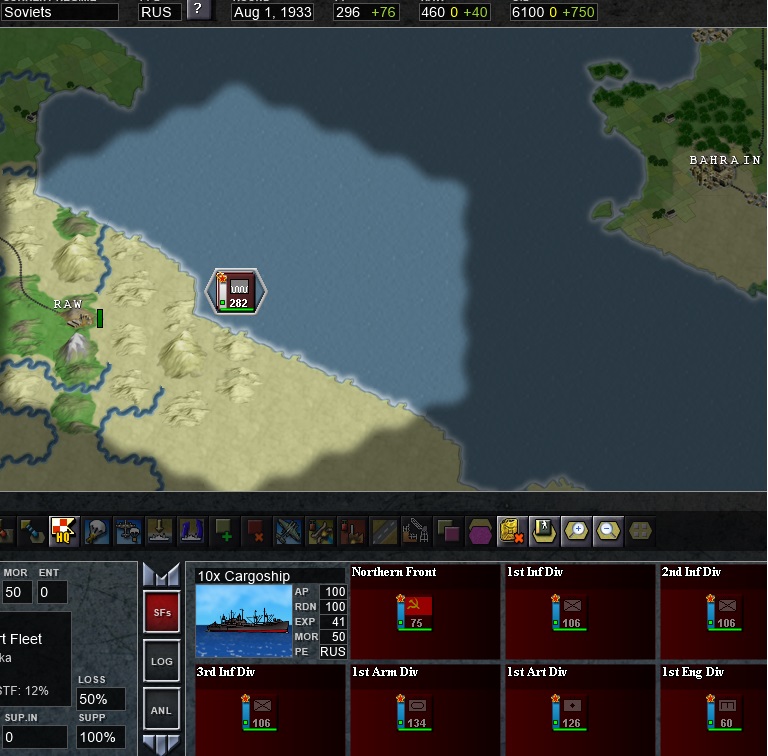Create new unit with green plus icon
Viewport: 768px width, 756px height.
tap(224, 531)
